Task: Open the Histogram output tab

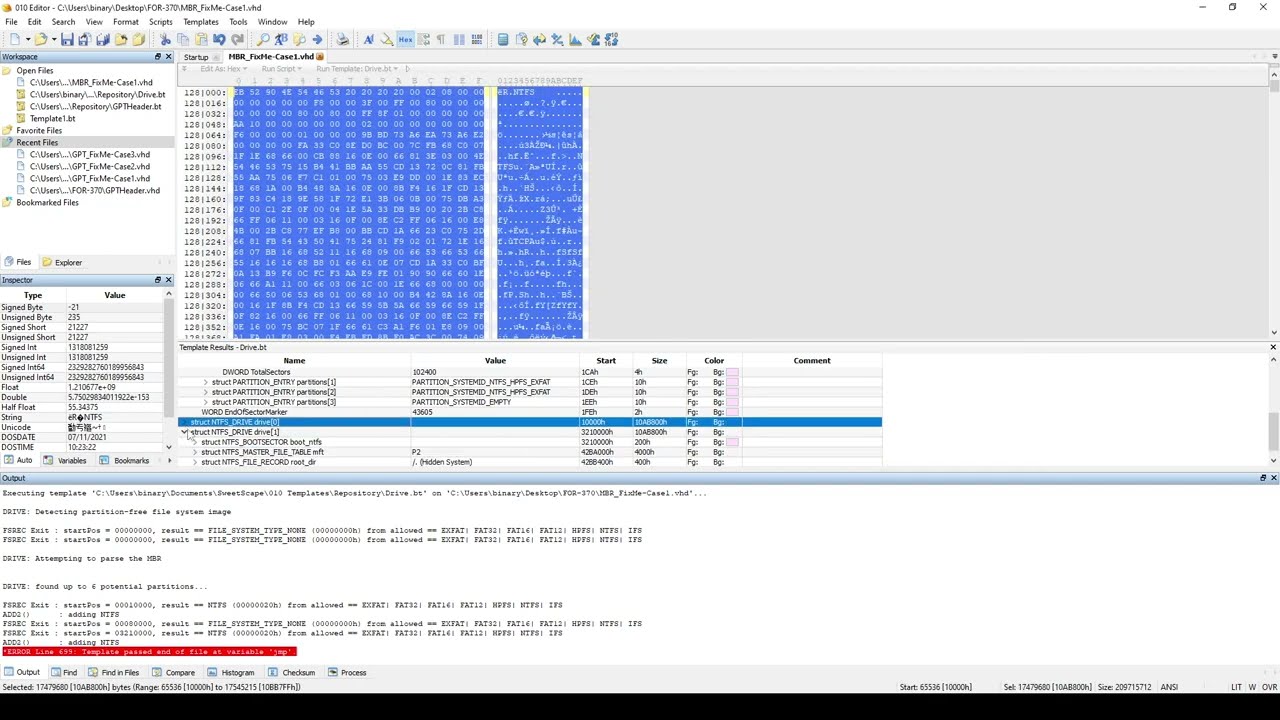Action: click(231, 673)
